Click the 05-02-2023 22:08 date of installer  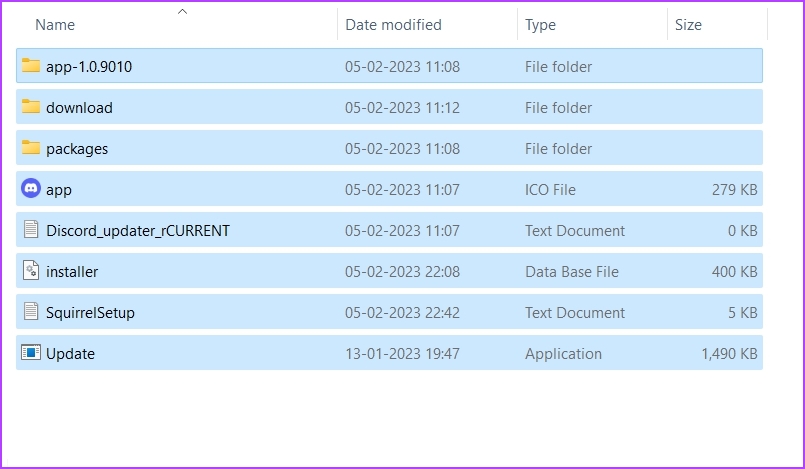[402, 272]
